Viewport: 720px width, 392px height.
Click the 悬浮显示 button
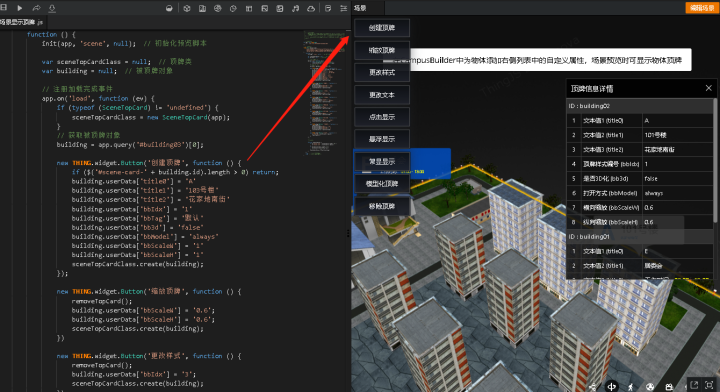pyautogui.click(x=382, y=139)
